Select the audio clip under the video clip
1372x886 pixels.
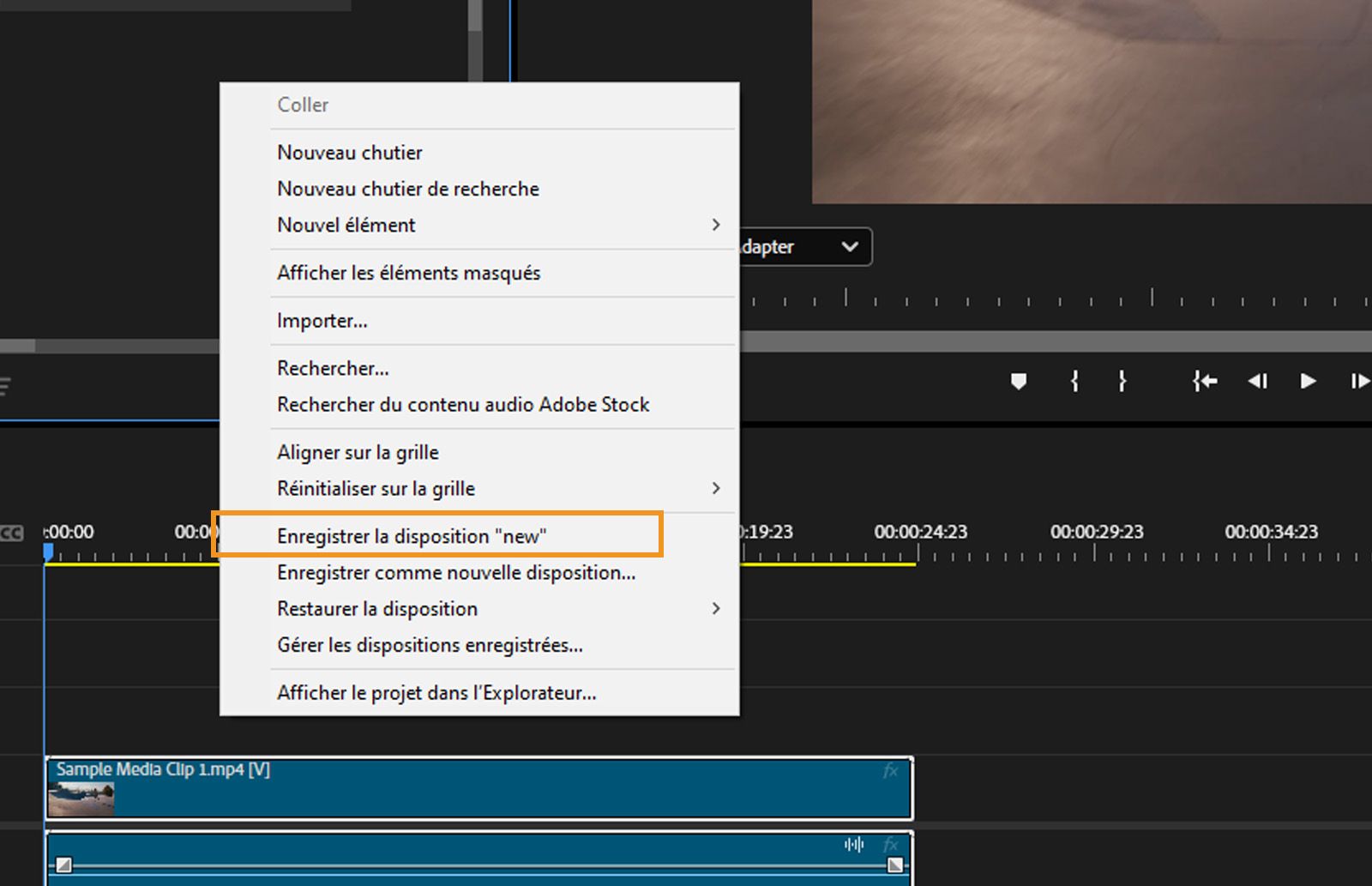click(479, 858)
